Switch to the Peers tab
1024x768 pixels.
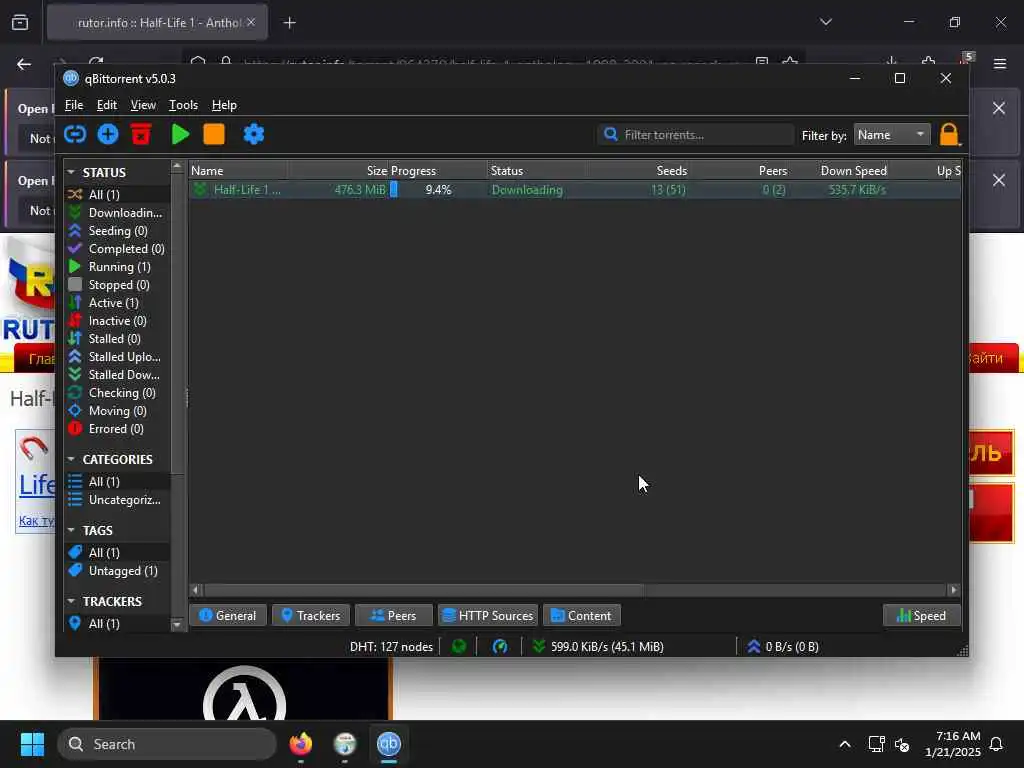[x=393, y=615]
